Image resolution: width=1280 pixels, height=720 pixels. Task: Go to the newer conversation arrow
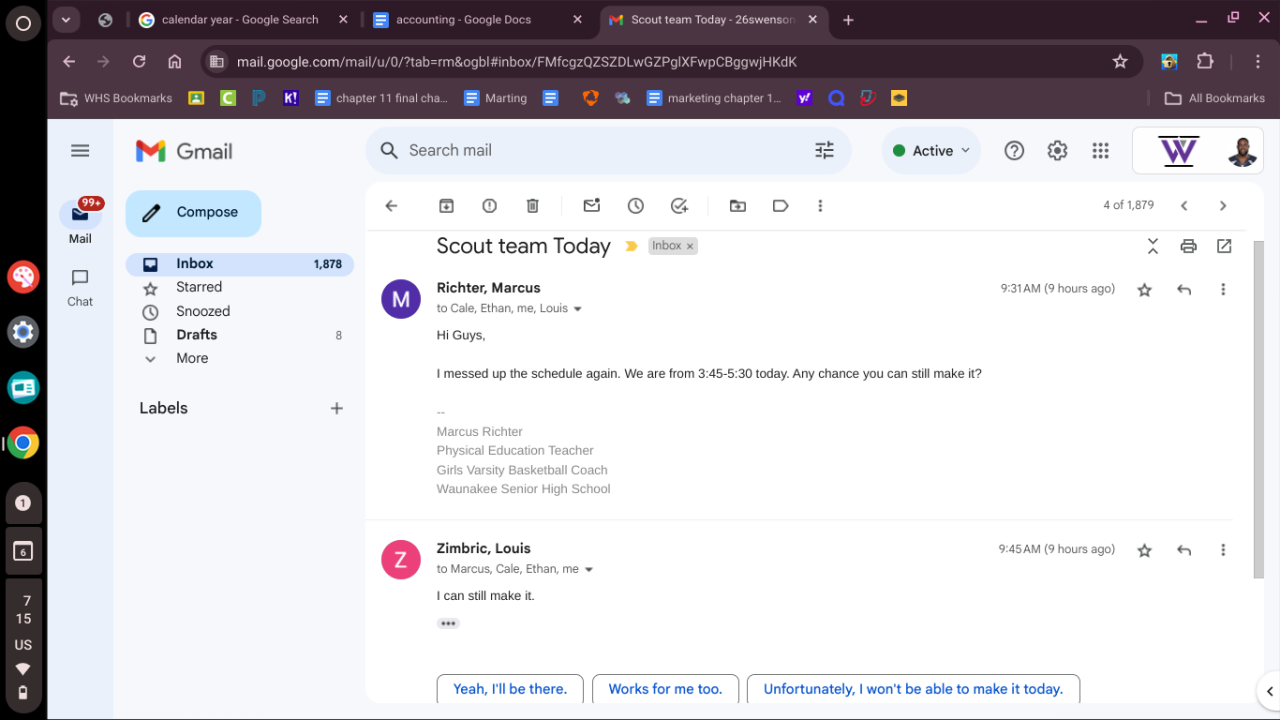click(x=1184, y=206)
